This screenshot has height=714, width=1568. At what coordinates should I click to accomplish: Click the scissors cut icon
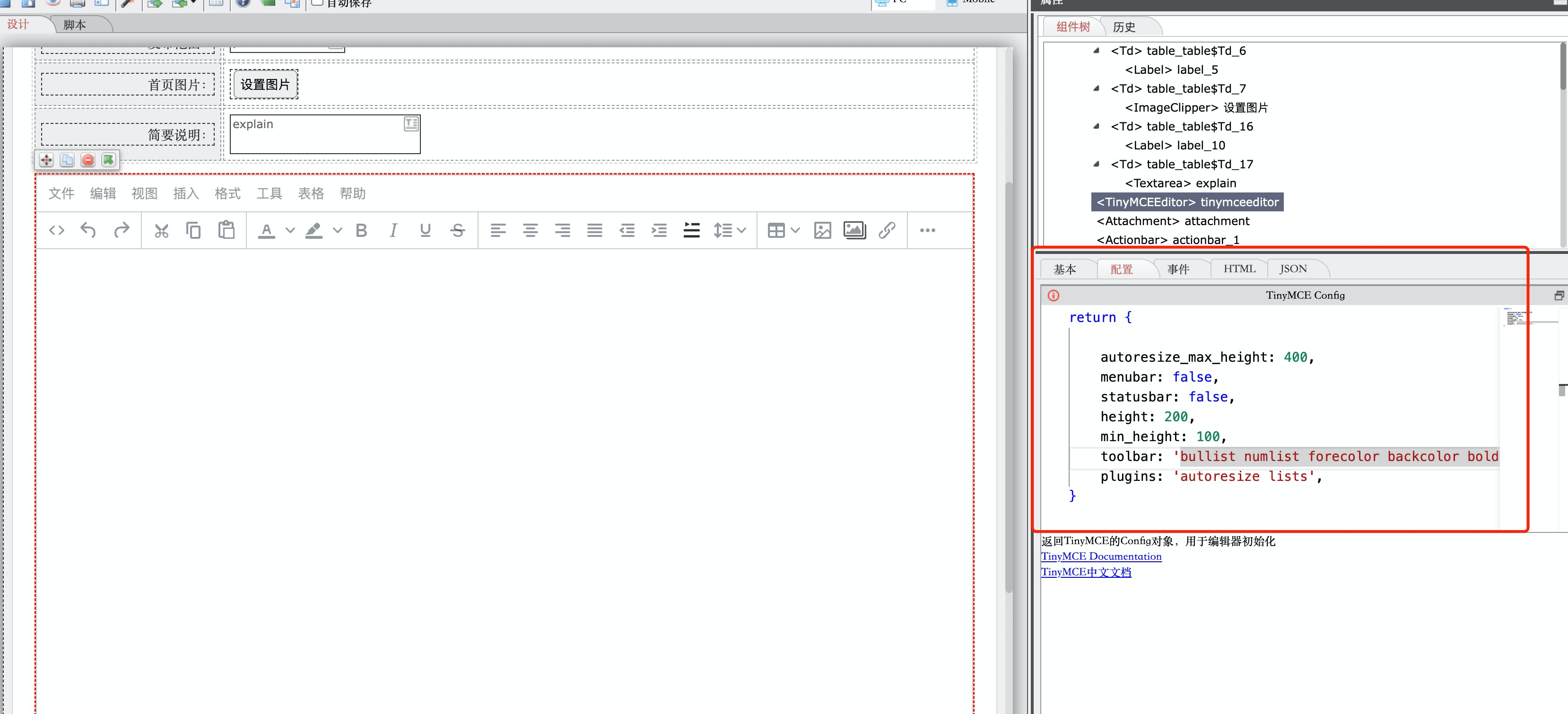[x=161, y=231]
